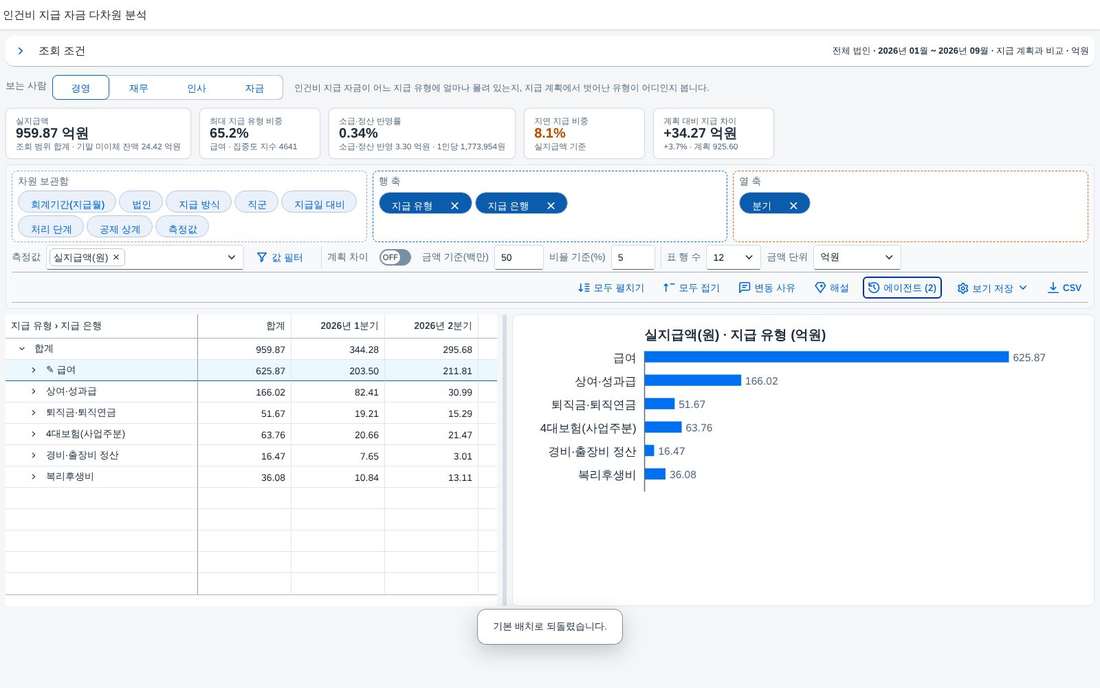Image resolution: width=1100 pixels, height=688 pixels.
Task: Remove 지급 유형 from the row axis
Action: pos(455,205)
